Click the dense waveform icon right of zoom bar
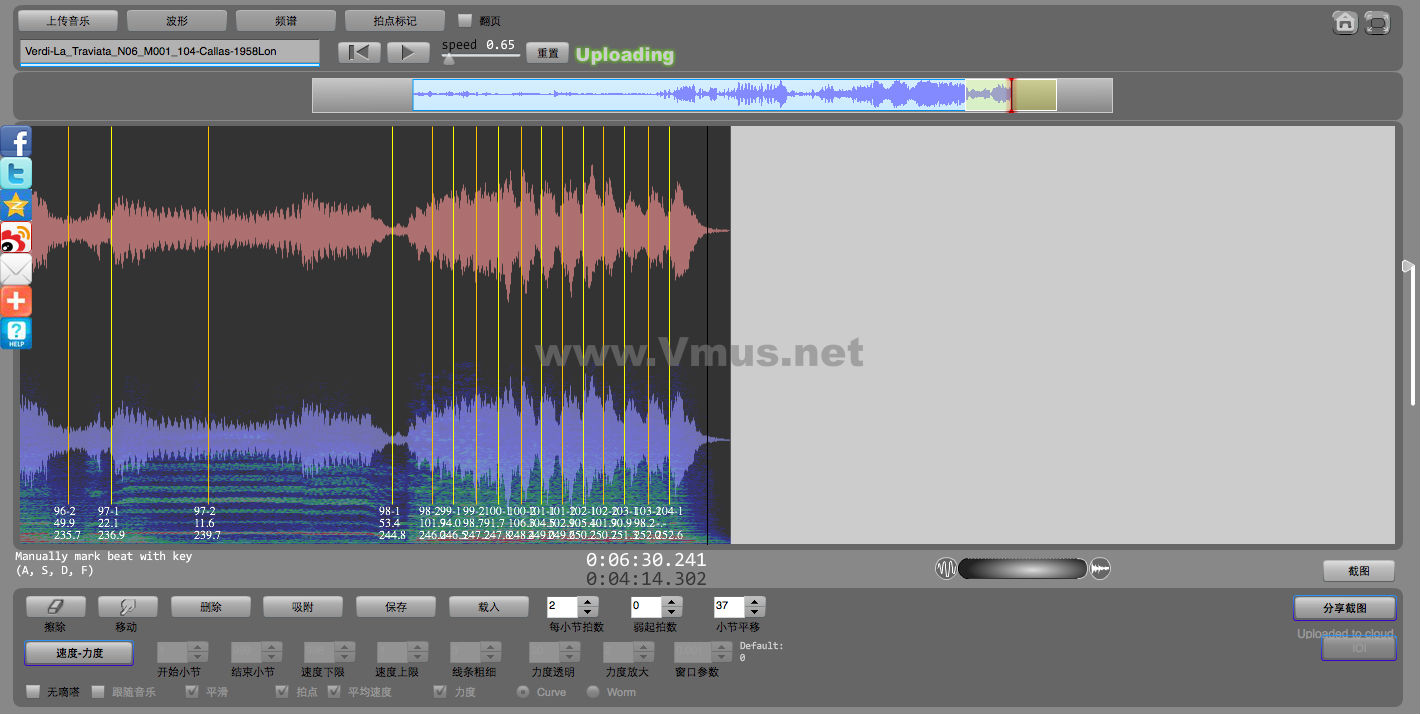This screenshot has height=714, width=1420. pyautogui.click(x=1100, y=569)
